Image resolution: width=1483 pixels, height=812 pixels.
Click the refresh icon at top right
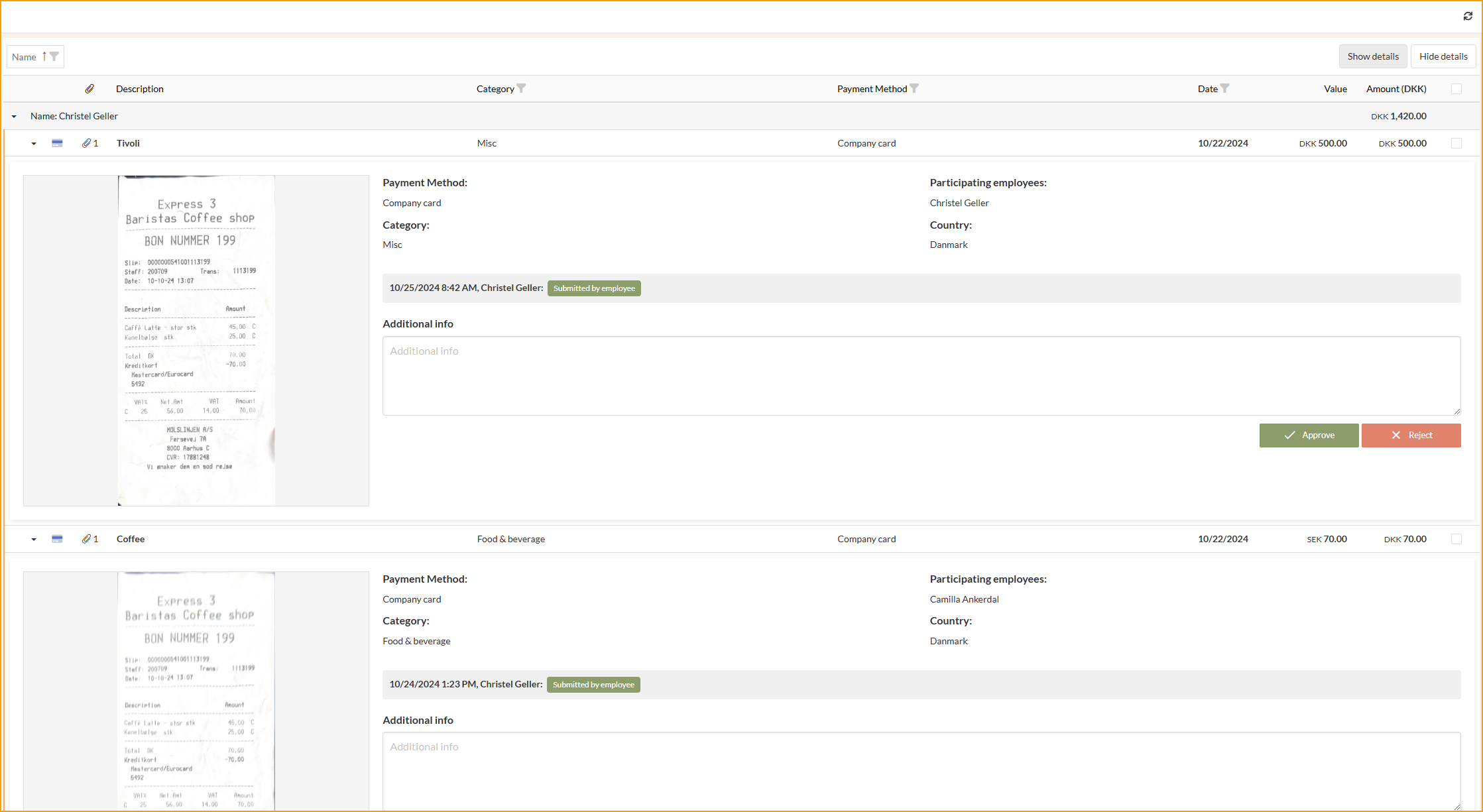pyautogui.click(x=1468, y=16)
